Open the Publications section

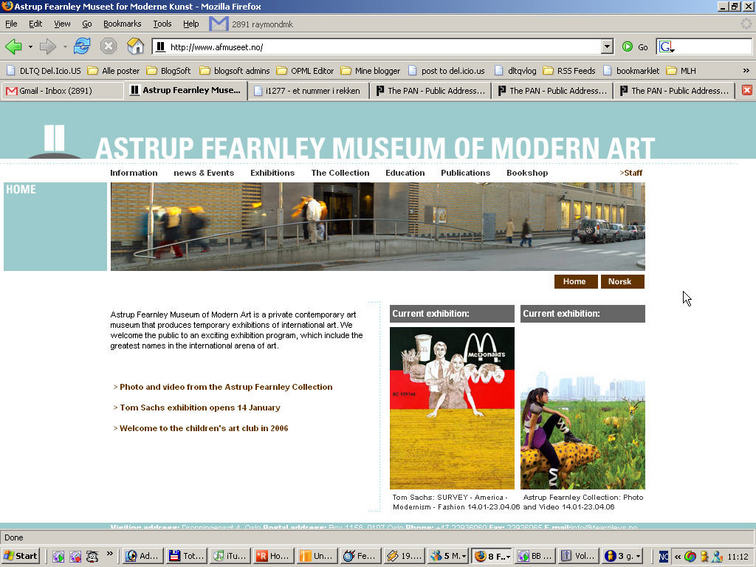tap(465, 173)
